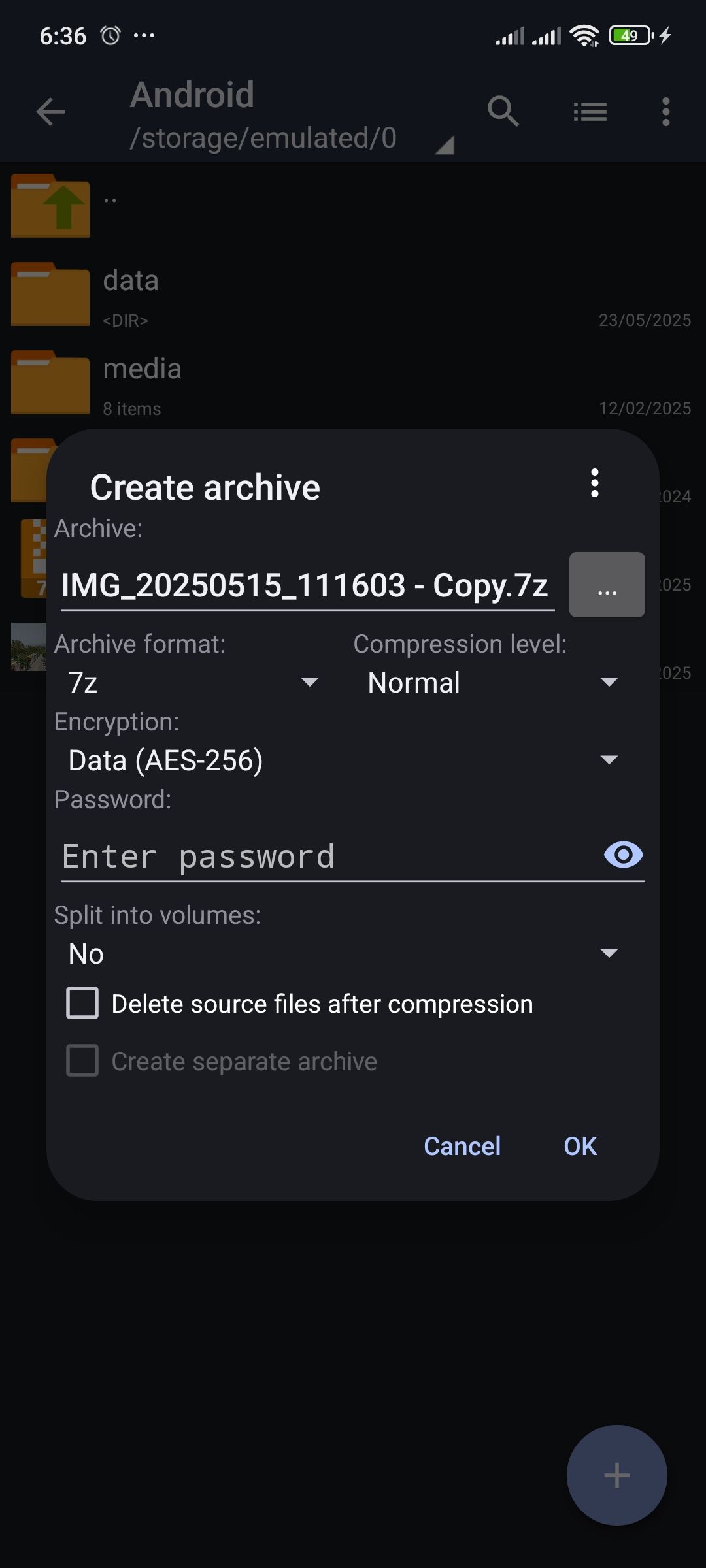Enable Delete source files after compression
The image size is (706, 1568).
[82, 1003]
